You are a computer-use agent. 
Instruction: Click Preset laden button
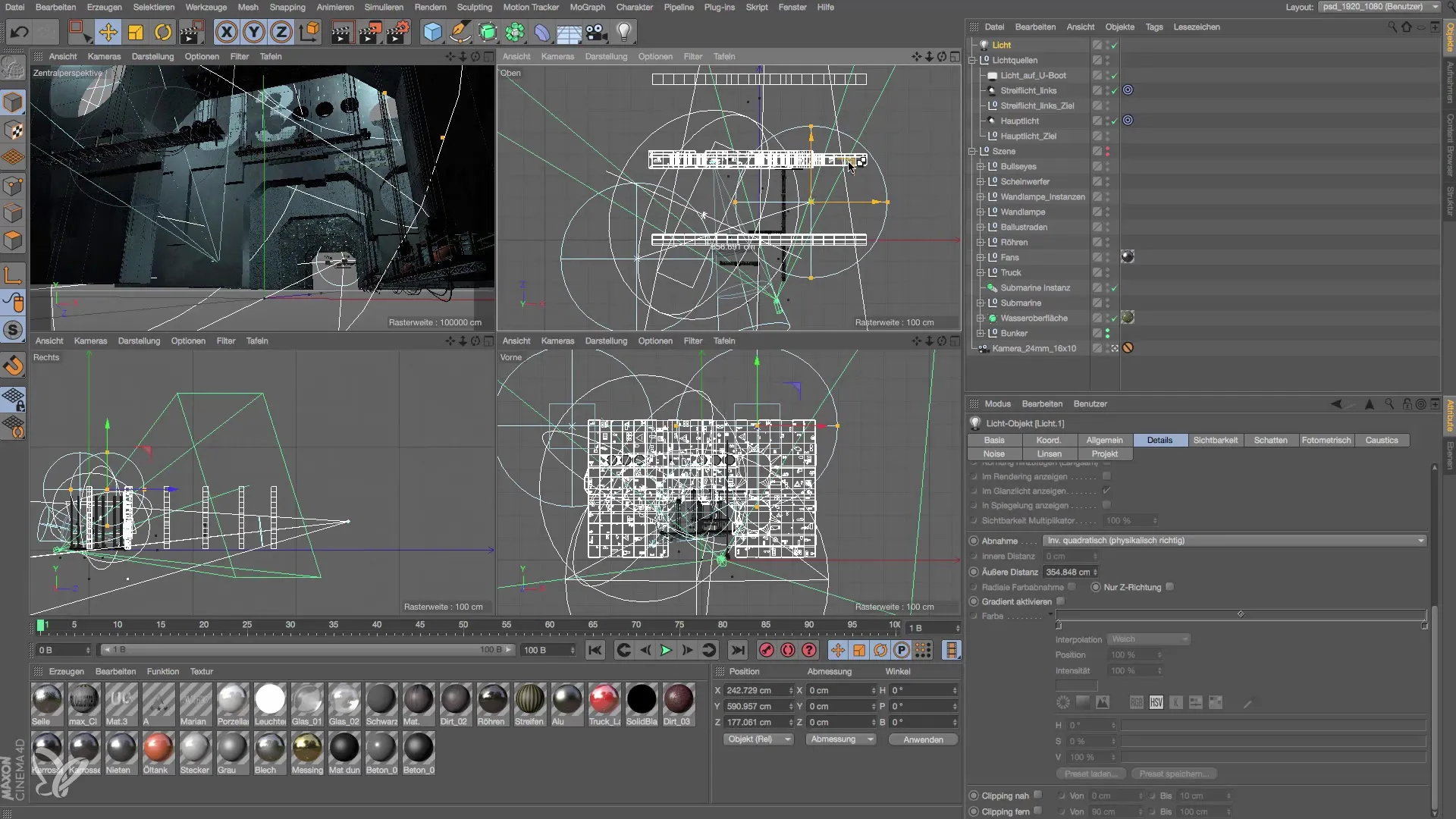tap(1091, 773)
